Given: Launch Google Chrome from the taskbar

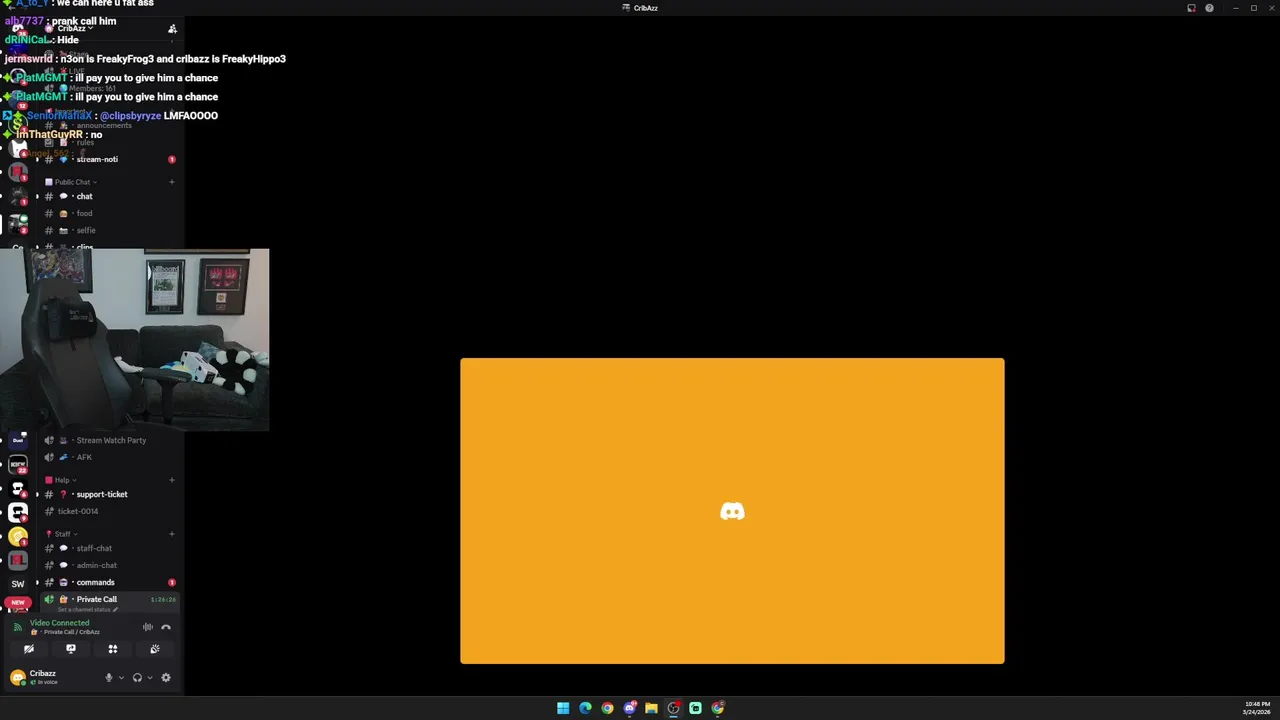Looking at the screenshot, I should click(607, 708).
